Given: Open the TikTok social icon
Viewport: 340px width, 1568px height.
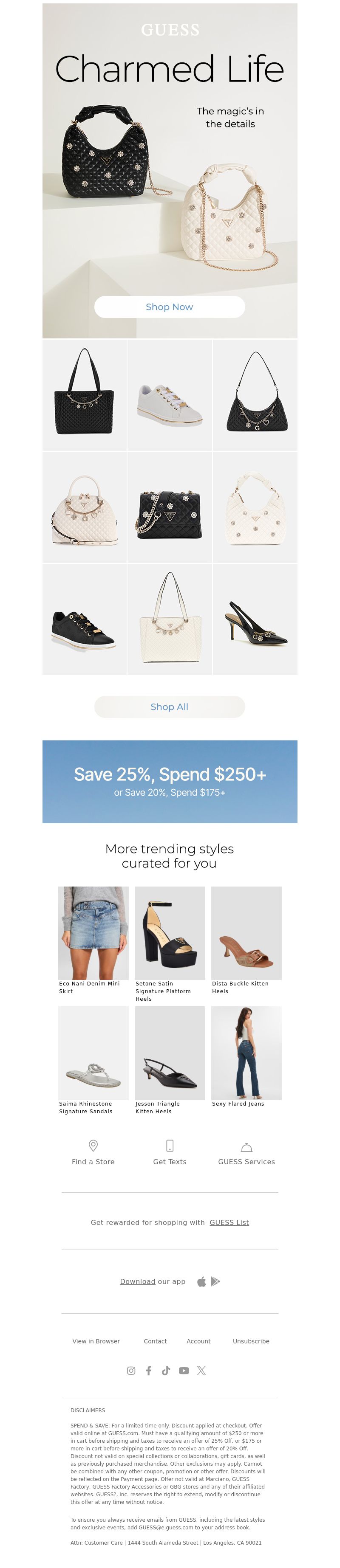Looking at the screenshot, I should [x=166, y=1370].
